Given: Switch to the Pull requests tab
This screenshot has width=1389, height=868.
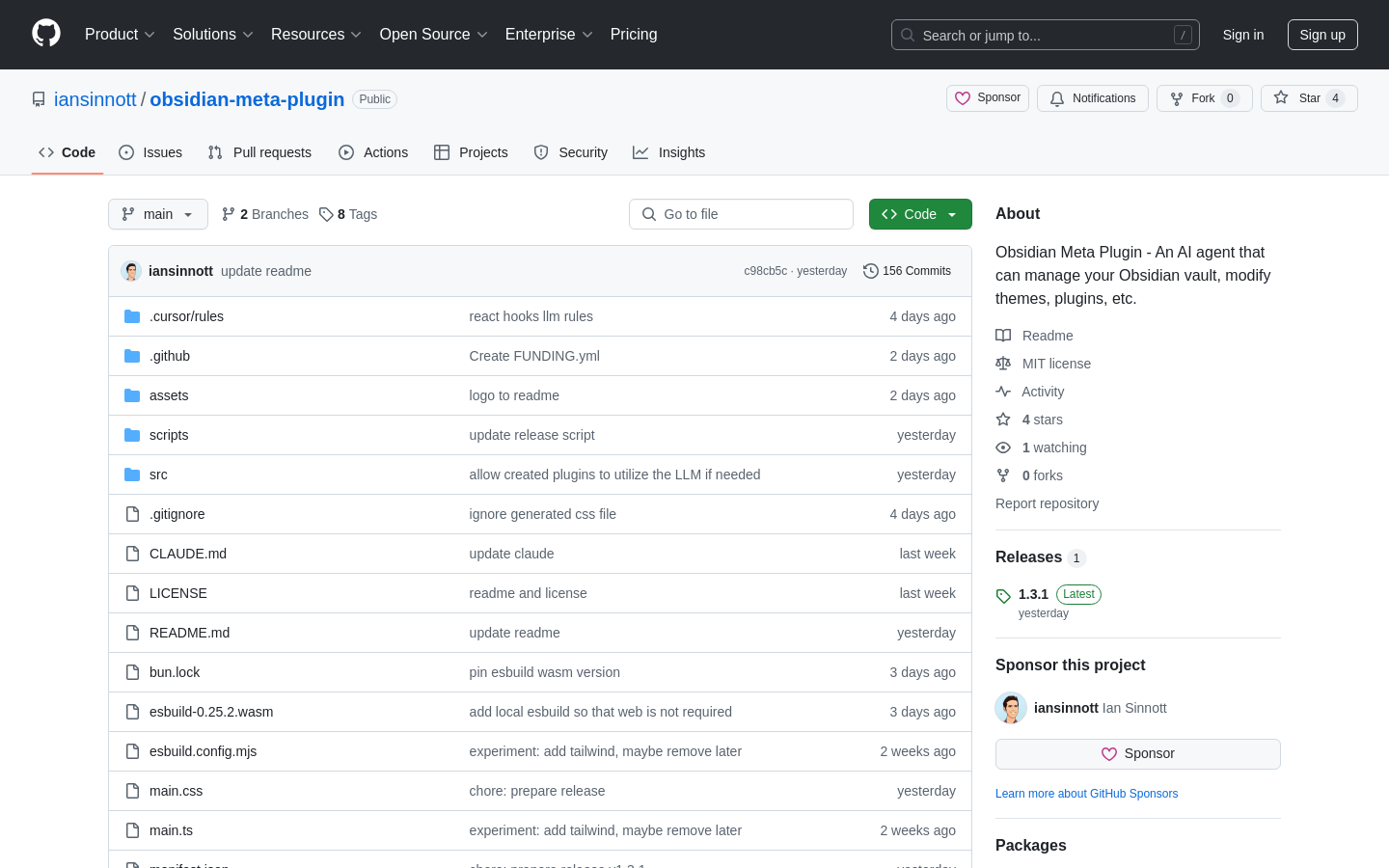Looking at the screenshot, I should point(259,152).
